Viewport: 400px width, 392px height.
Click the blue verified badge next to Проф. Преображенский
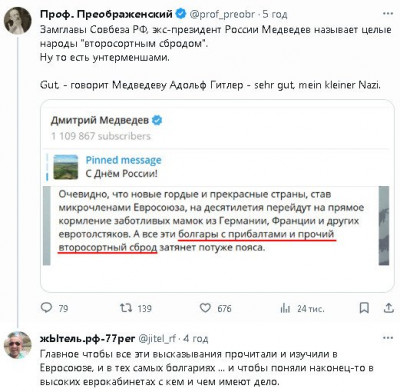(181, 14)
